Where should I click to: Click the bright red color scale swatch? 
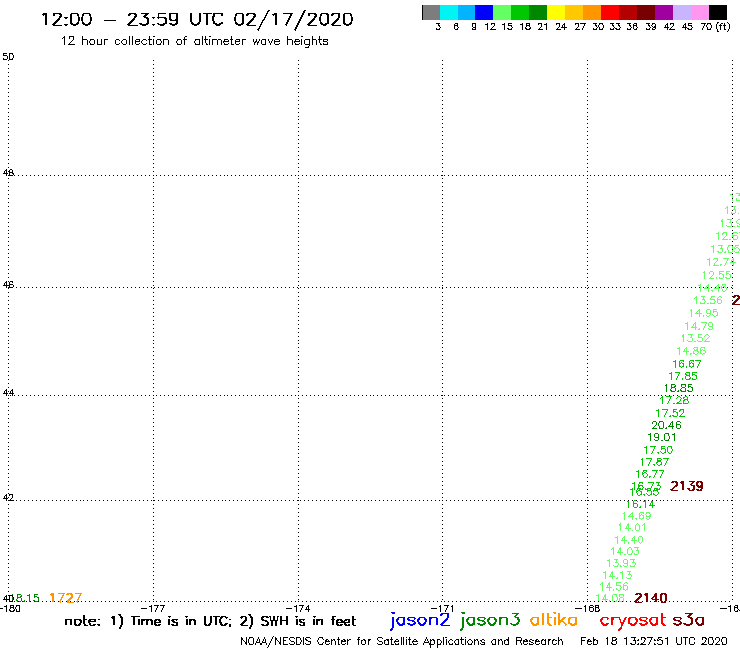(610, 12)
